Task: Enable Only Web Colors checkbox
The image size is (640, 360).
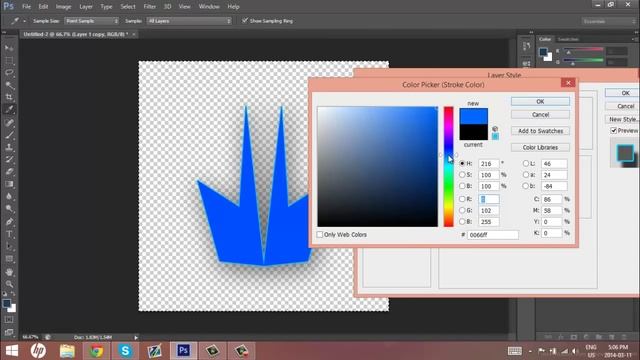Action: coord(320,235)
